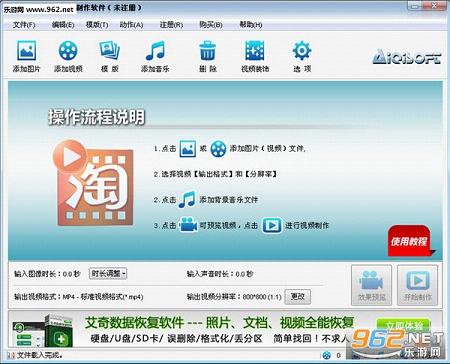Viewport: 450px width, 364px height.
Task: Open the 注册(R) menu
Action: click(x=171, y=25)
